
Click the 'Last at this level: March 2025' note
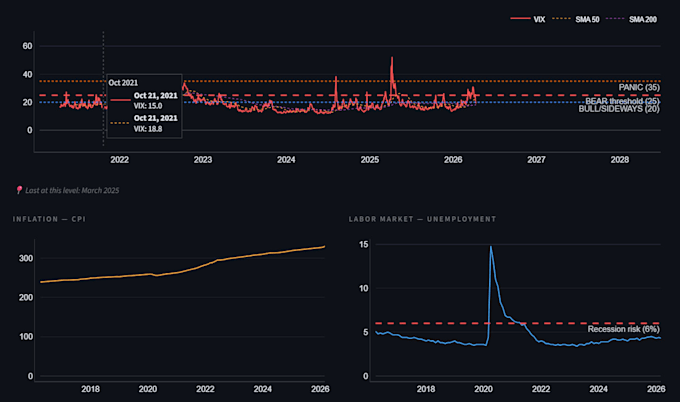tap(72, 190)
